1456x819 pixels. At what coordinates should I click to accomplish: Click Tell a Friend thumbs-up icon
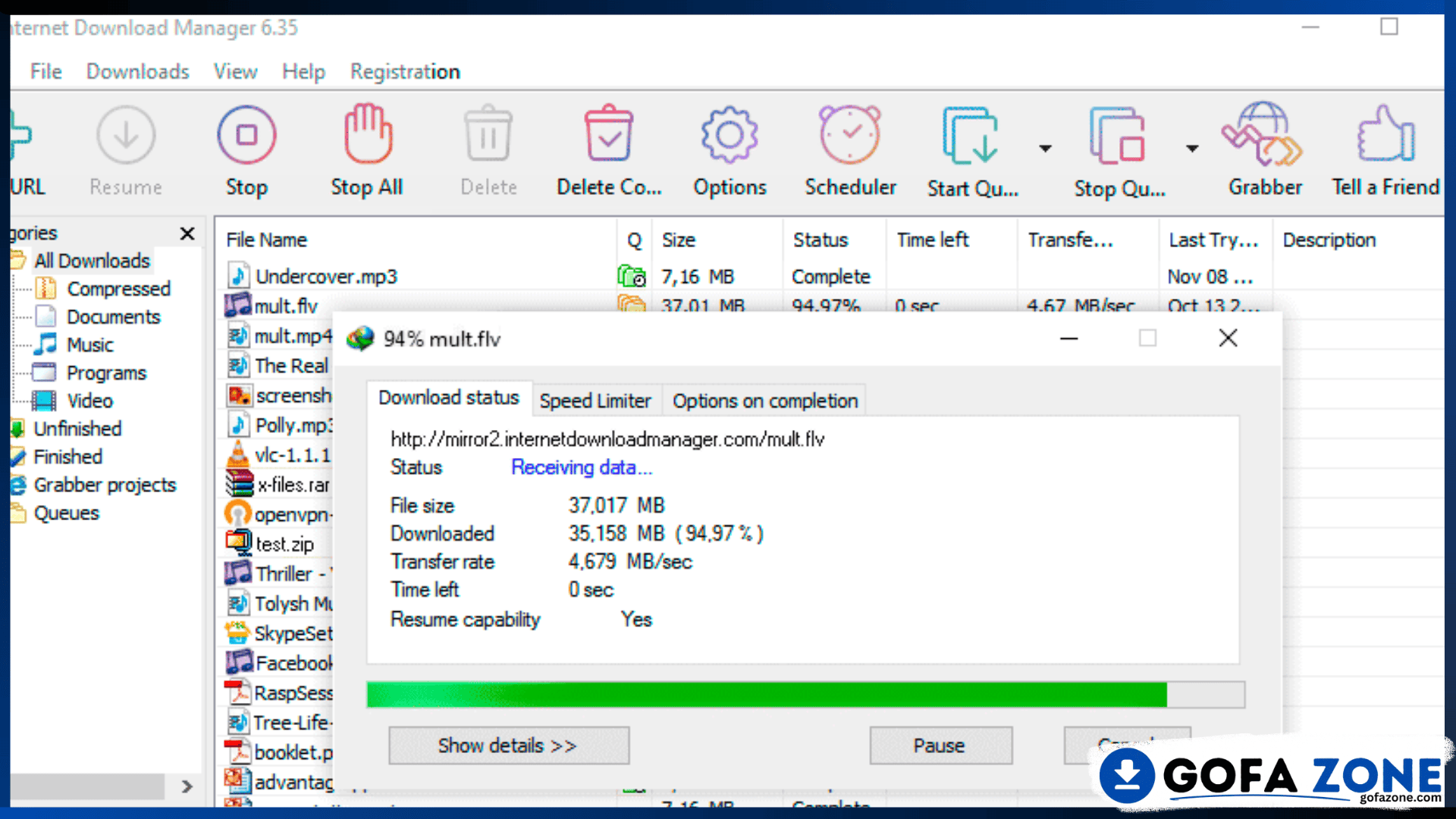point(1385,133)
